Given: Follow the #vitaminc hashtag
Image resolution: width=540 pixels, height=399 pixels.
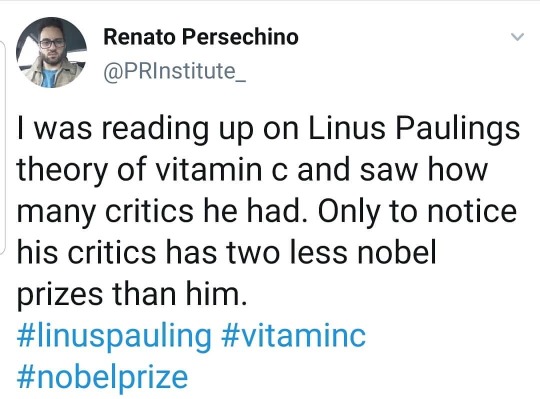Looking at the screenshot, I should coord(293,336).
